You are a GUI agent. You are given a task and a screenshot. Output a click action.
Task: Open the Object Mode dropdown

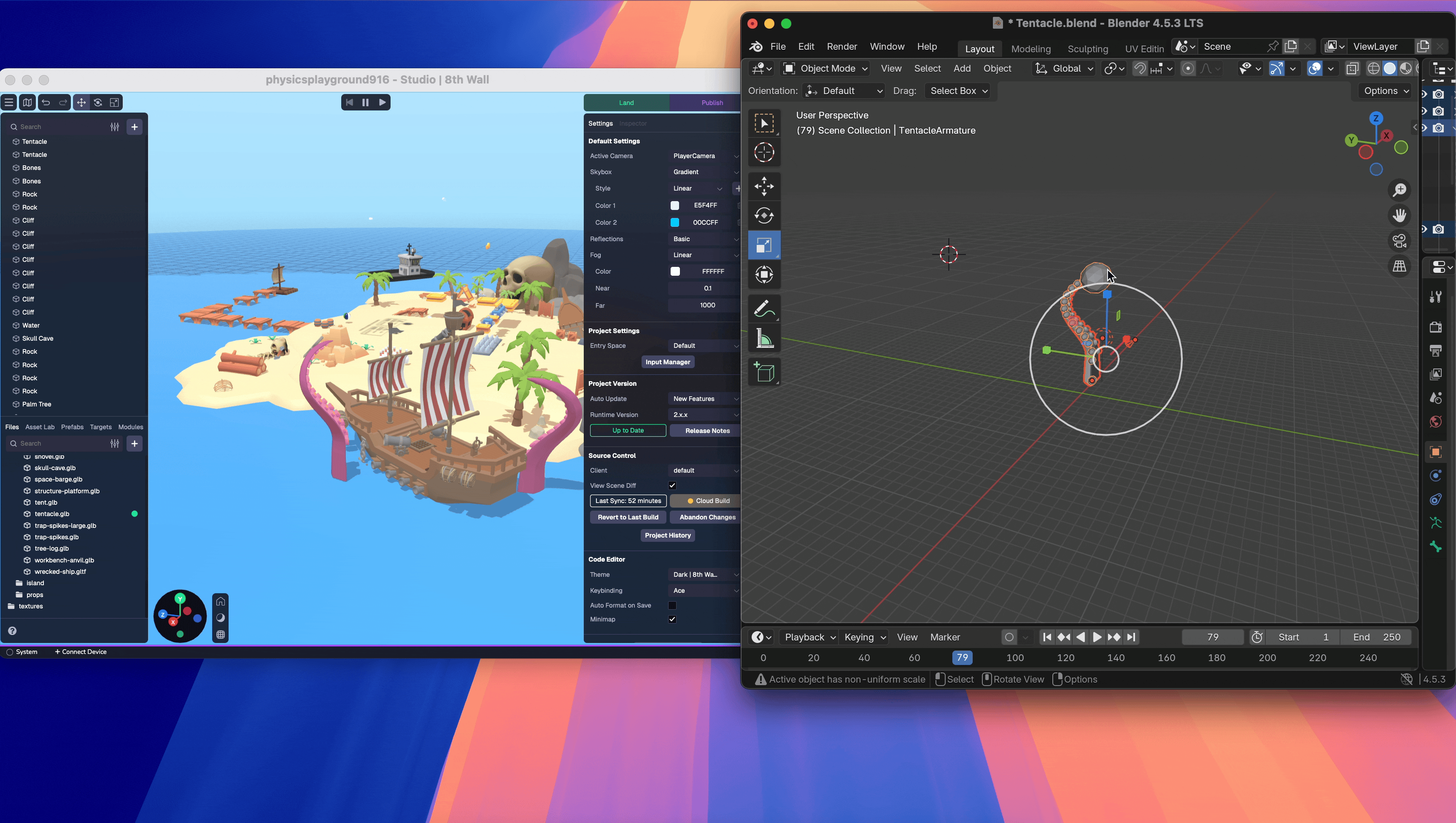click(825, 68)
